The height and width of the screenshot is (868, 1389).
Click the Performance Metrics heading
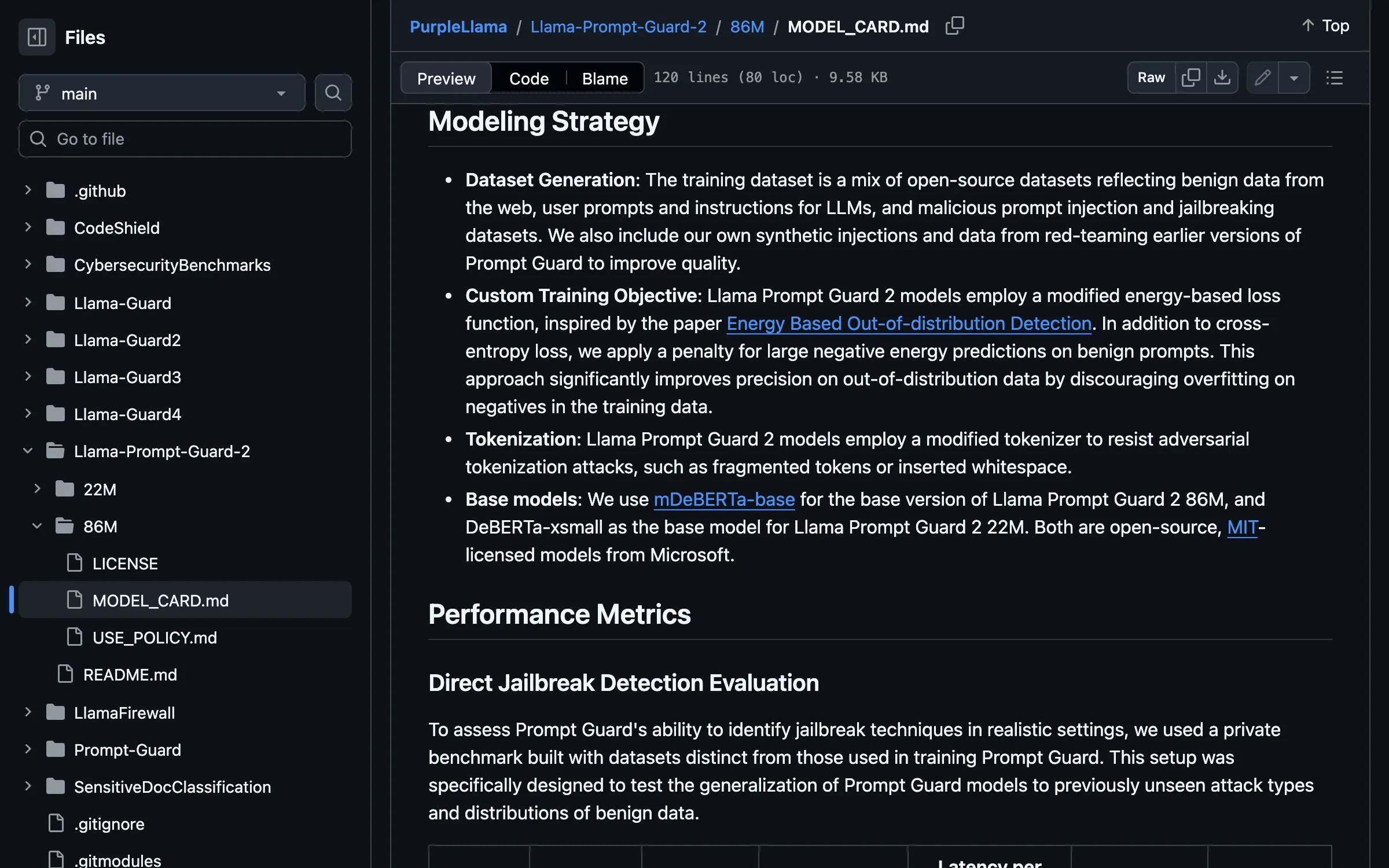tap(559, 614)
